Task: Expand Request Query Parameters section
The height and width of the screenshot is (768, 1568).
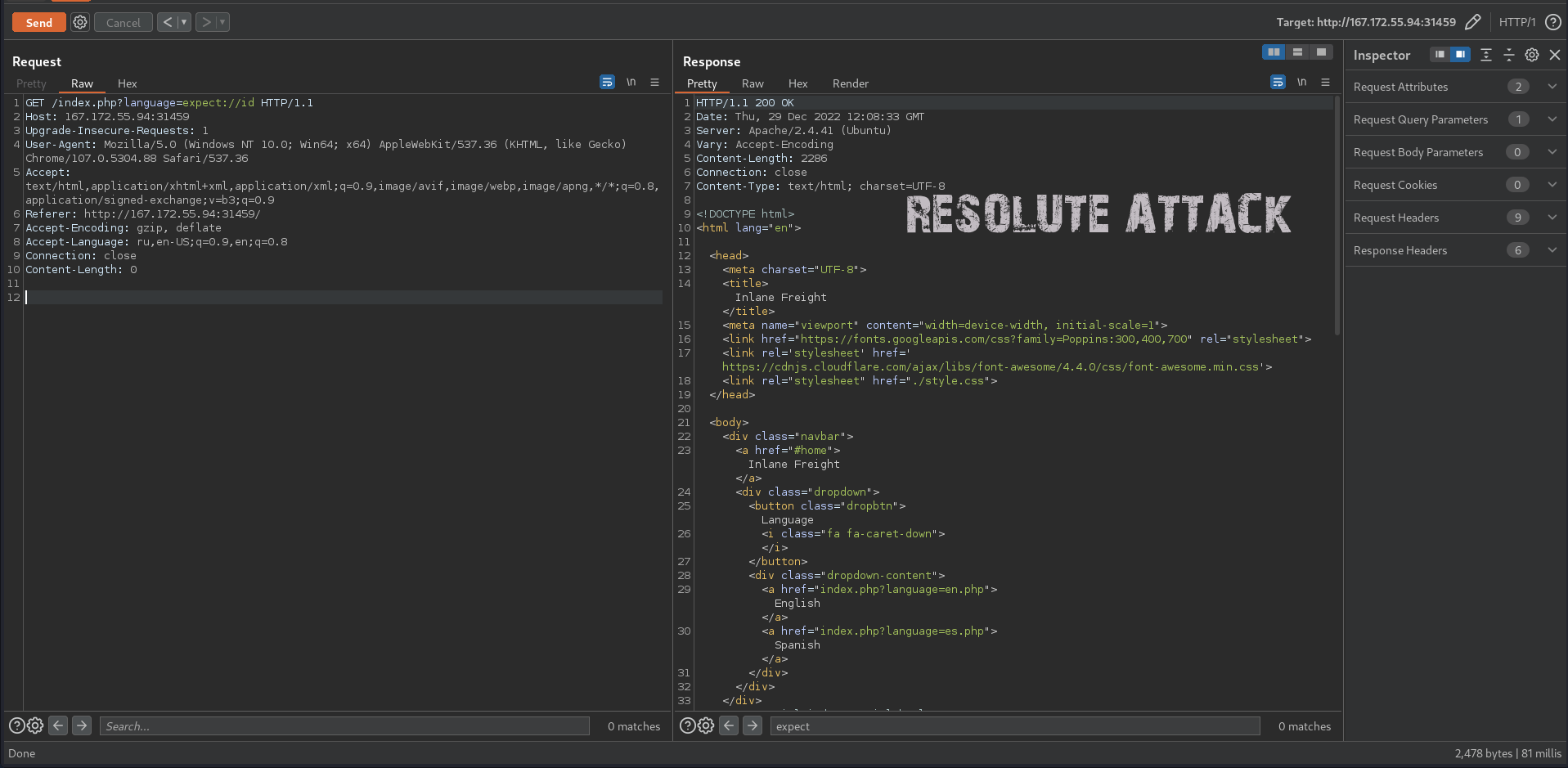Action: coord(1552,119)
